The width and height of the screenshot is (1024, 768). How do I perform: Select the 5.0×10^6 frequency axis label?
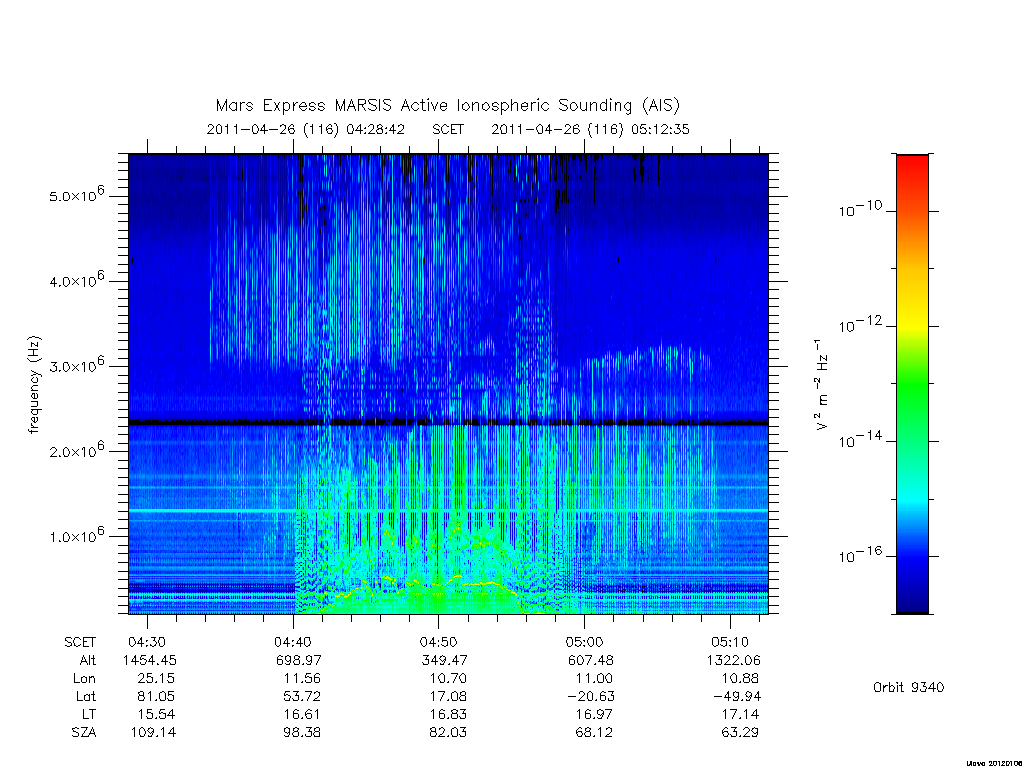pyautogui.click(x=77, y=194)
